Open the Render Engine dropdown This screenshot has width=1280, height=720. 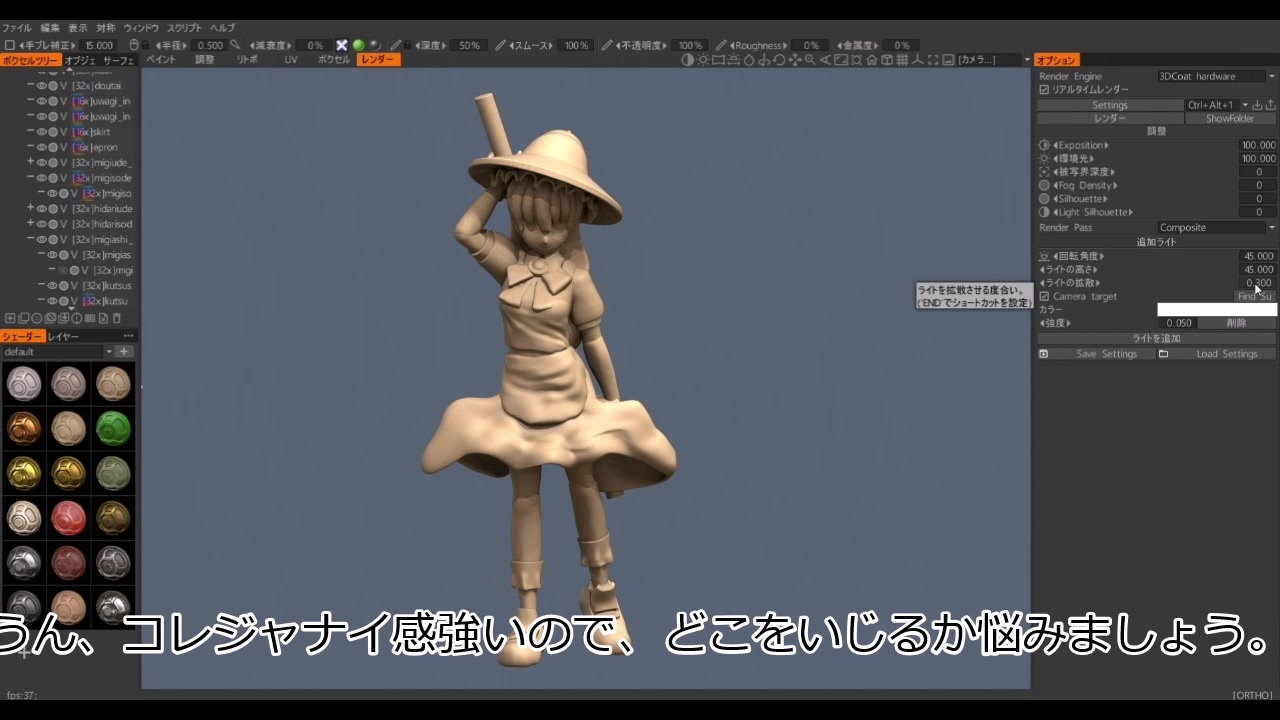(1216, 76)
